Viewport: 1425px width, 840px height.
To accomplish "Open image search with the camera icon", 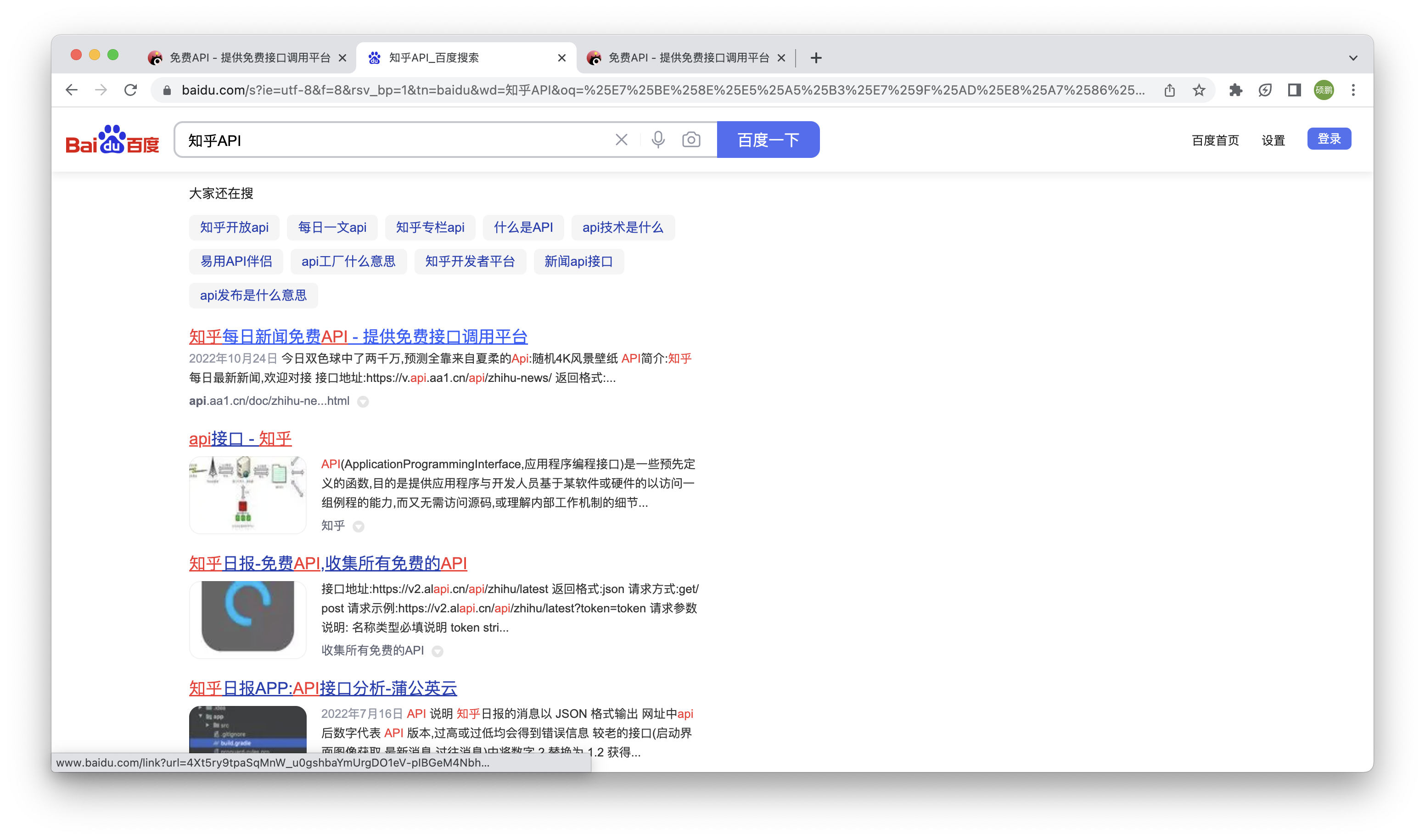I will click(x=691, y=140).
